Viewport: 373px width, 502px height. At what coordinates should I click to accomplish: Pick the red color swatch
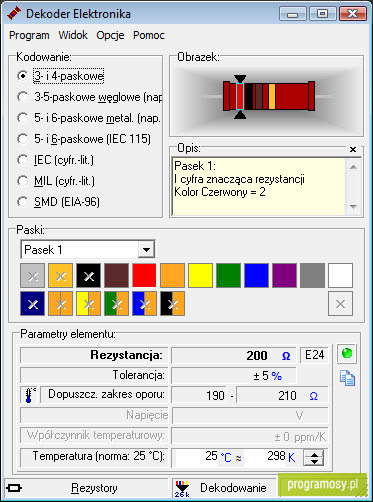click(x=144, y=276)
